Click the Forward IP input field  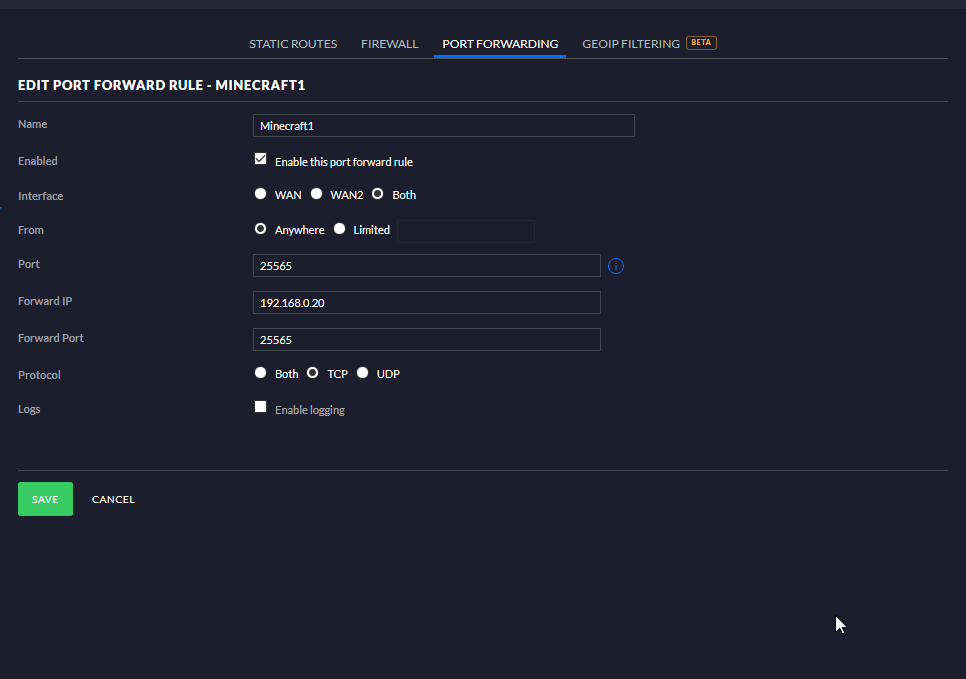427,303
